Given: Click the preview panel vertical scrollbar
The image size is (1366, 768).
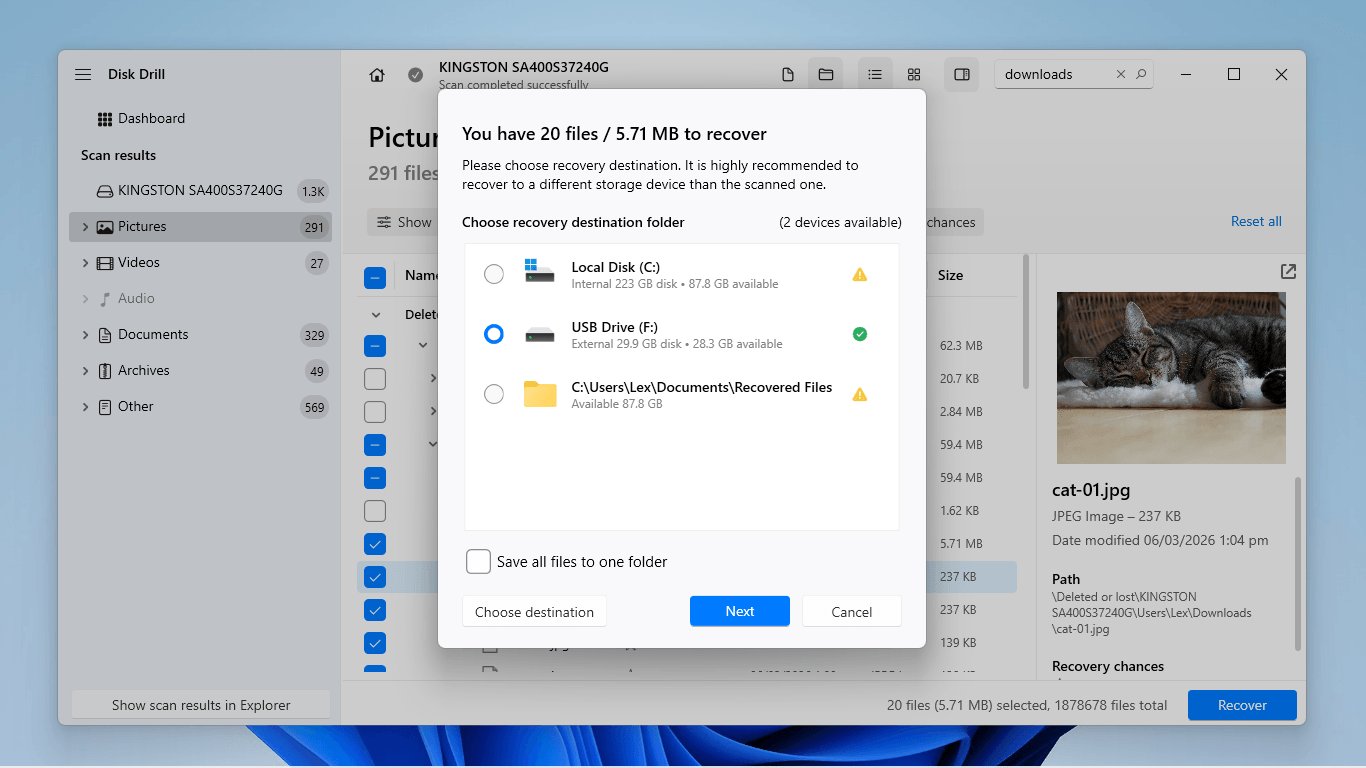Looking at the screenshot, I should click(x=1298, y=564).
